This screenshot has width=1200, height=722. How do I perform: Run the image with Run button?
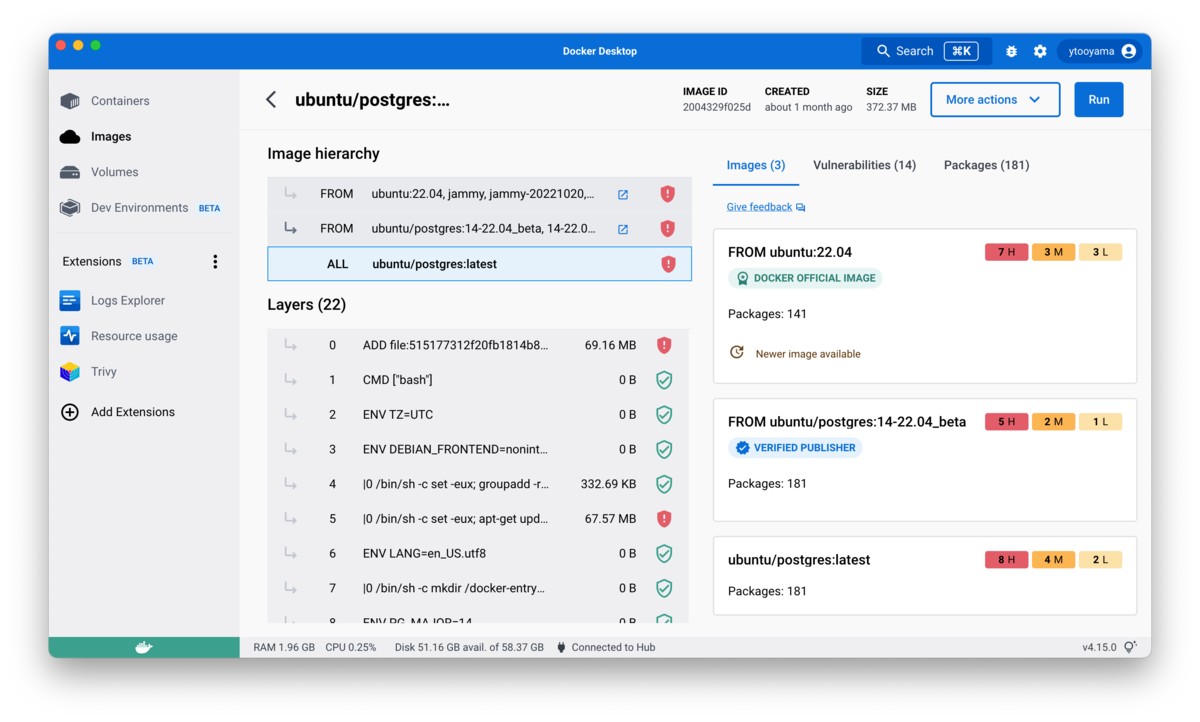(1099, 100)
